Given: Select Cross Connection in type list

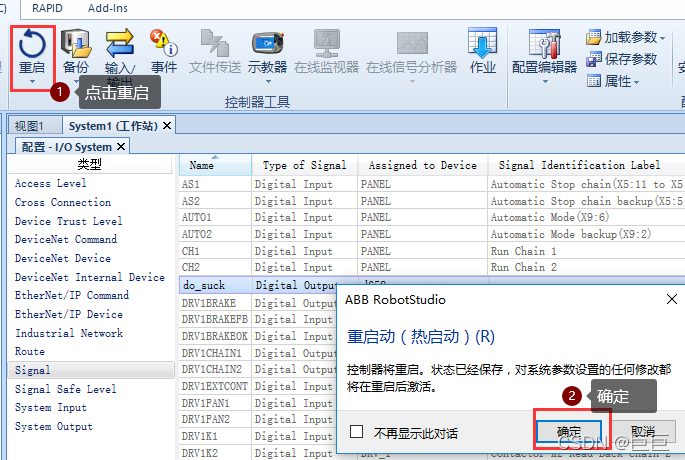Looking at the screenshot, I should pos(62,202).
